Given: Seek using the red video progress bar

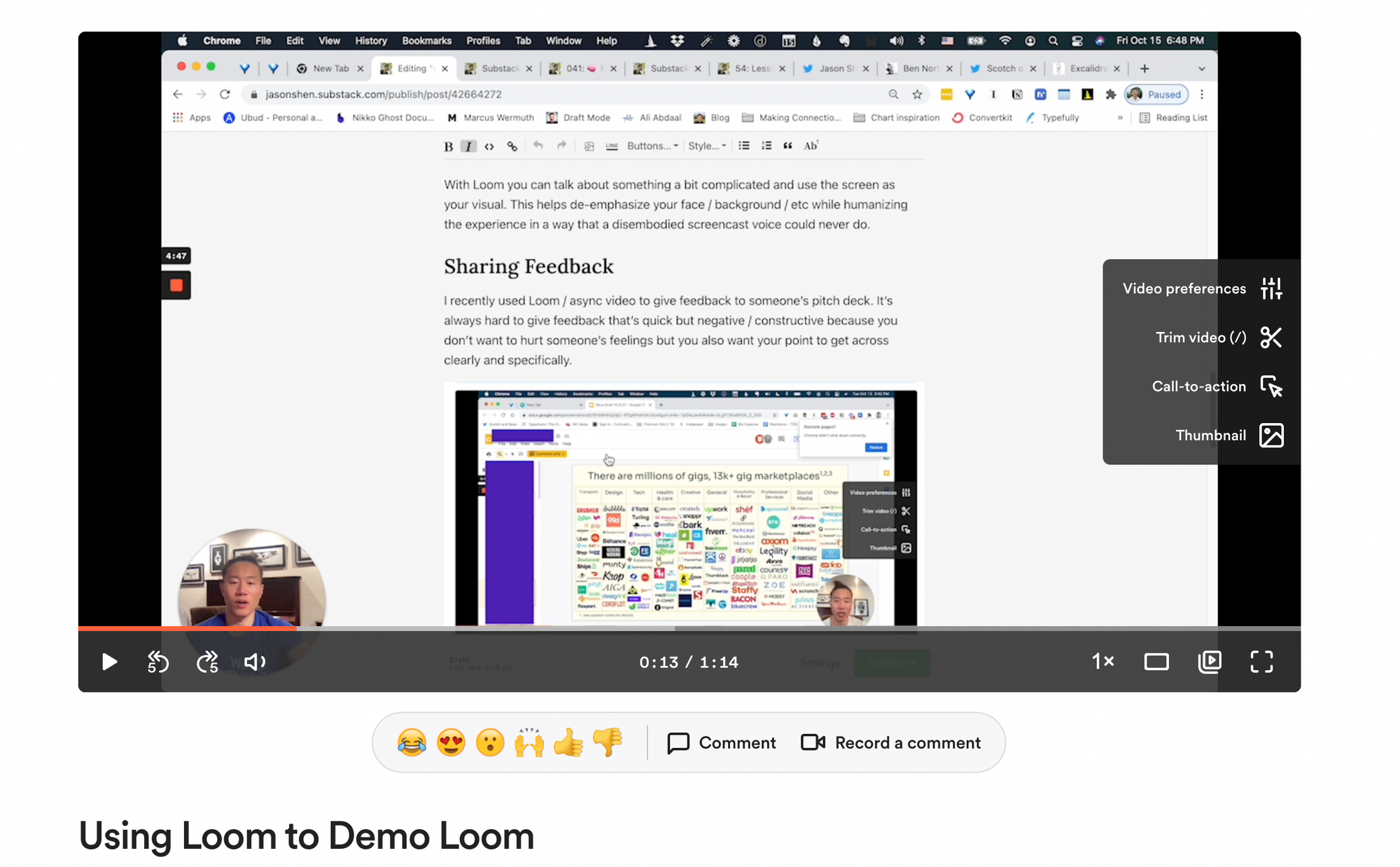Looking at the screenshot, I should [x=188, y=628].
